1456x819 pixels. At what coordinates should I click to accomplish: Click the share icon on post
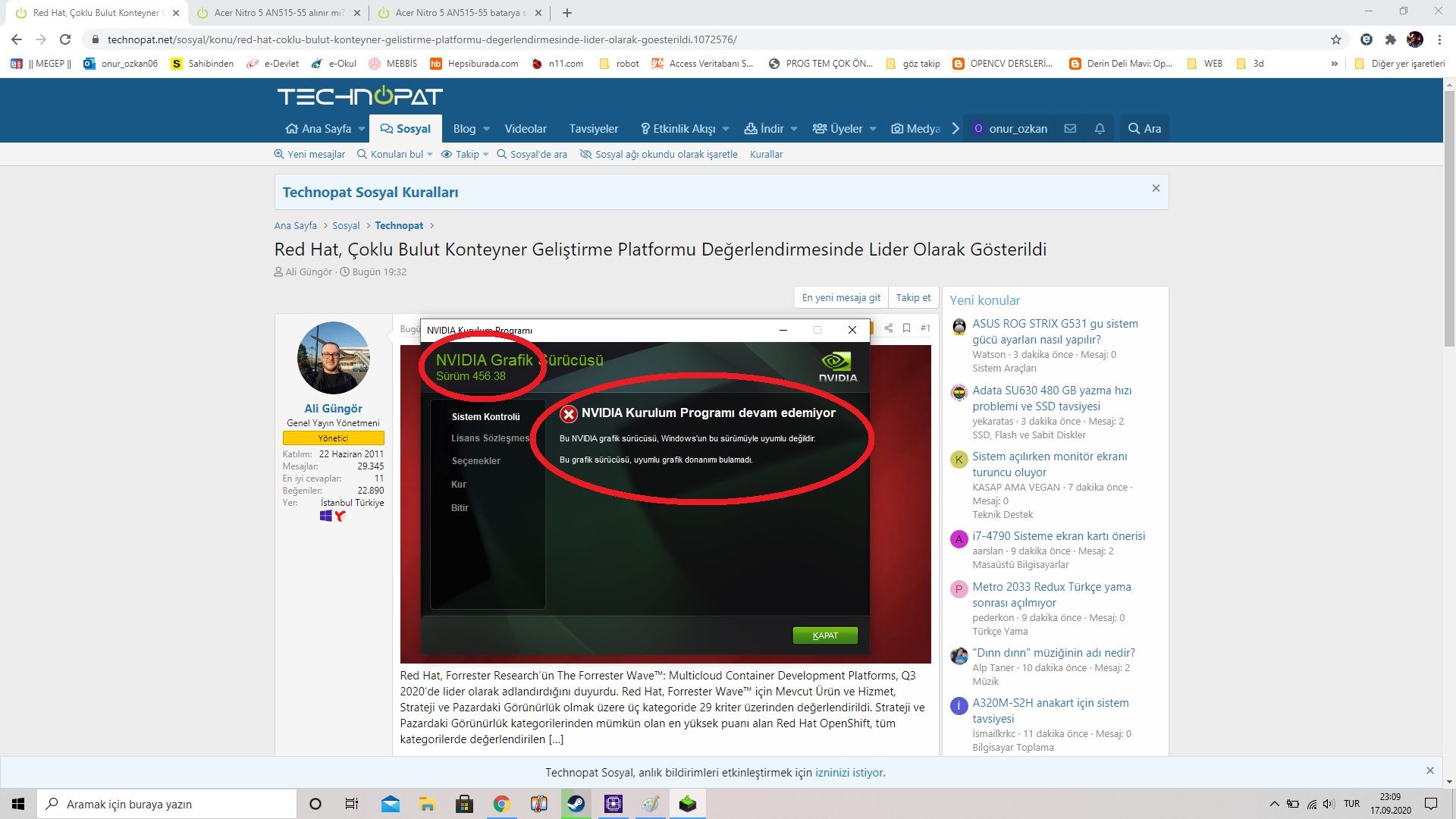click(888, 328)
